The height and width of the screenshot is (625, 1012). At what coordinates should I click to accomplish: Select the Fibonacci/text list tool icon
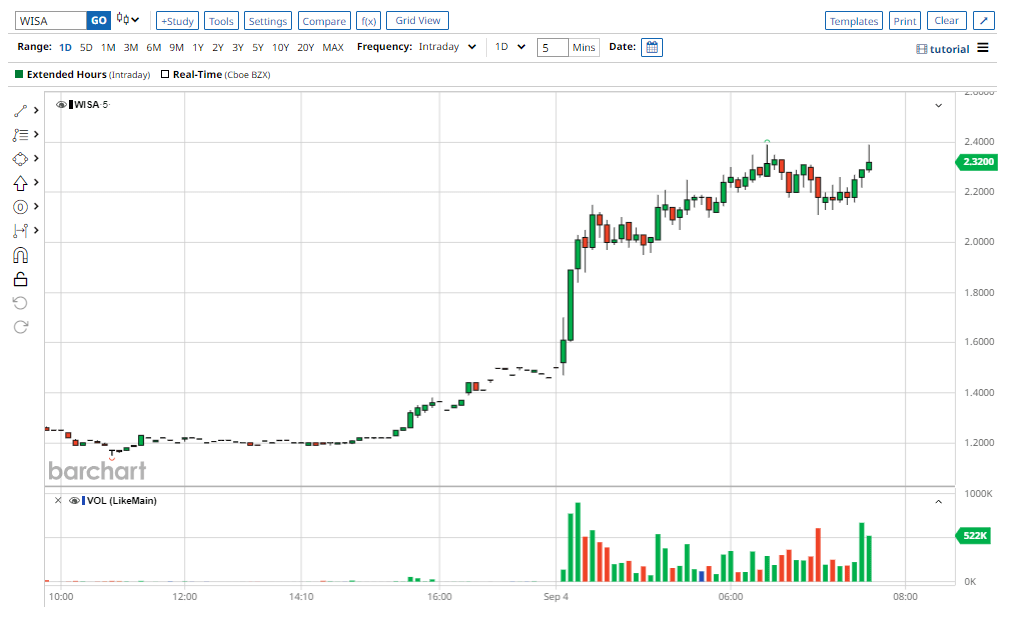[20, 135]
